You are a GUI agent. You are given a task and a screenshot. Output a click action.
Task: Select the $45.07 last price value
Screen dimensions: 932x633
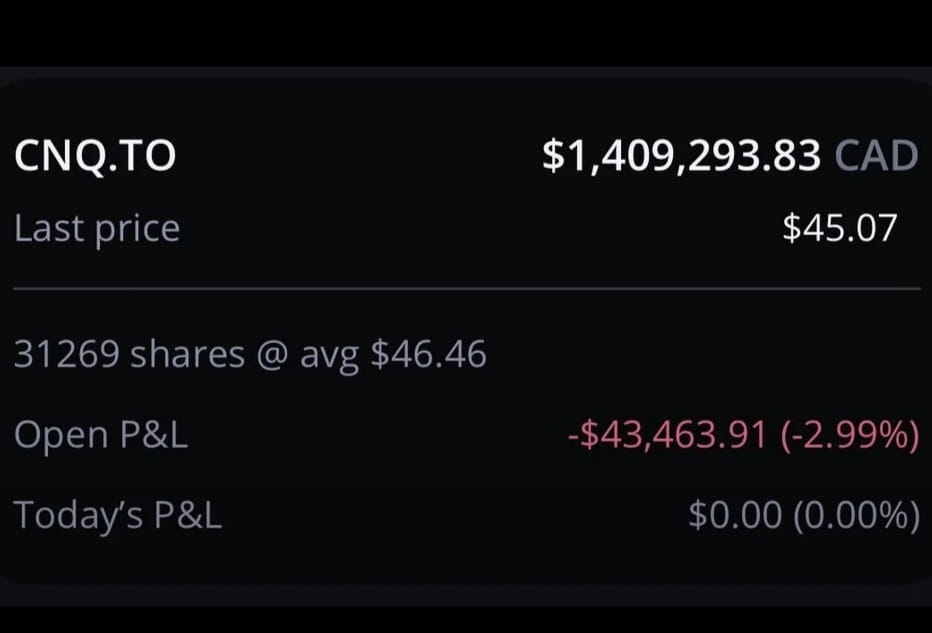(x=839, y=229)
